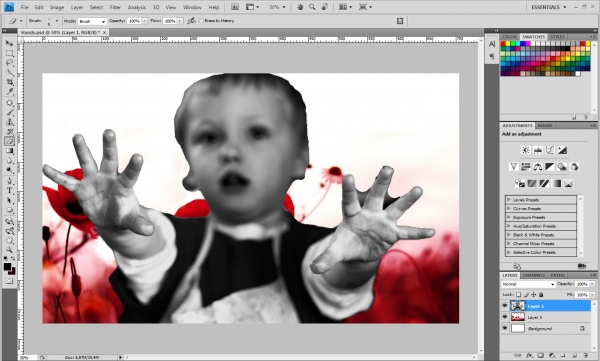Click the foreground color swatch
Viewport: 600px width, 361px height.
tap(7, 266)
